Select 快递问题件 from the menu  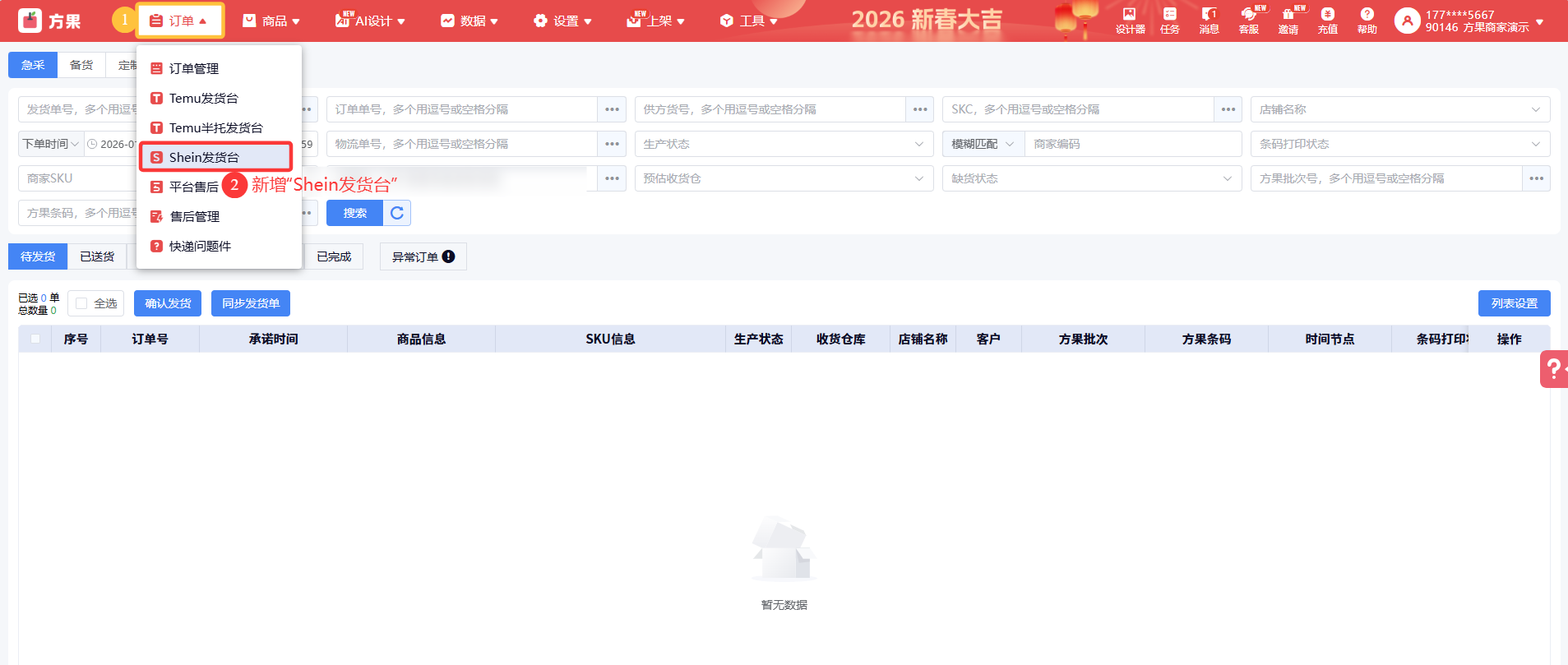219,246
